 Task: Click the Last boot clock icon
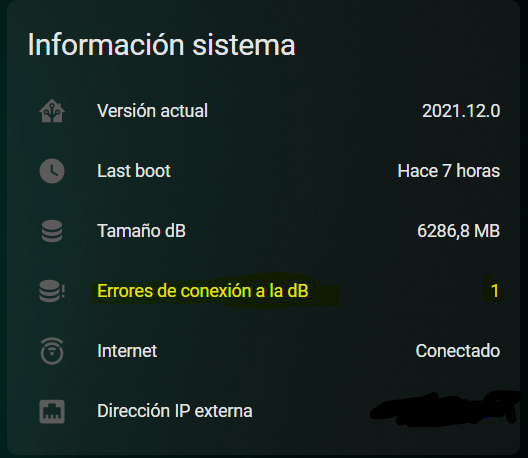pos(52,171)
